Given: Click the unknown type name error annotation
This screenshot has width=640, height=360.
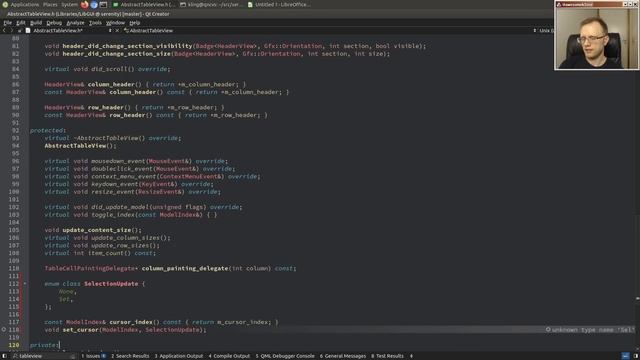Looking at the screenshot, I should point(590,330).
